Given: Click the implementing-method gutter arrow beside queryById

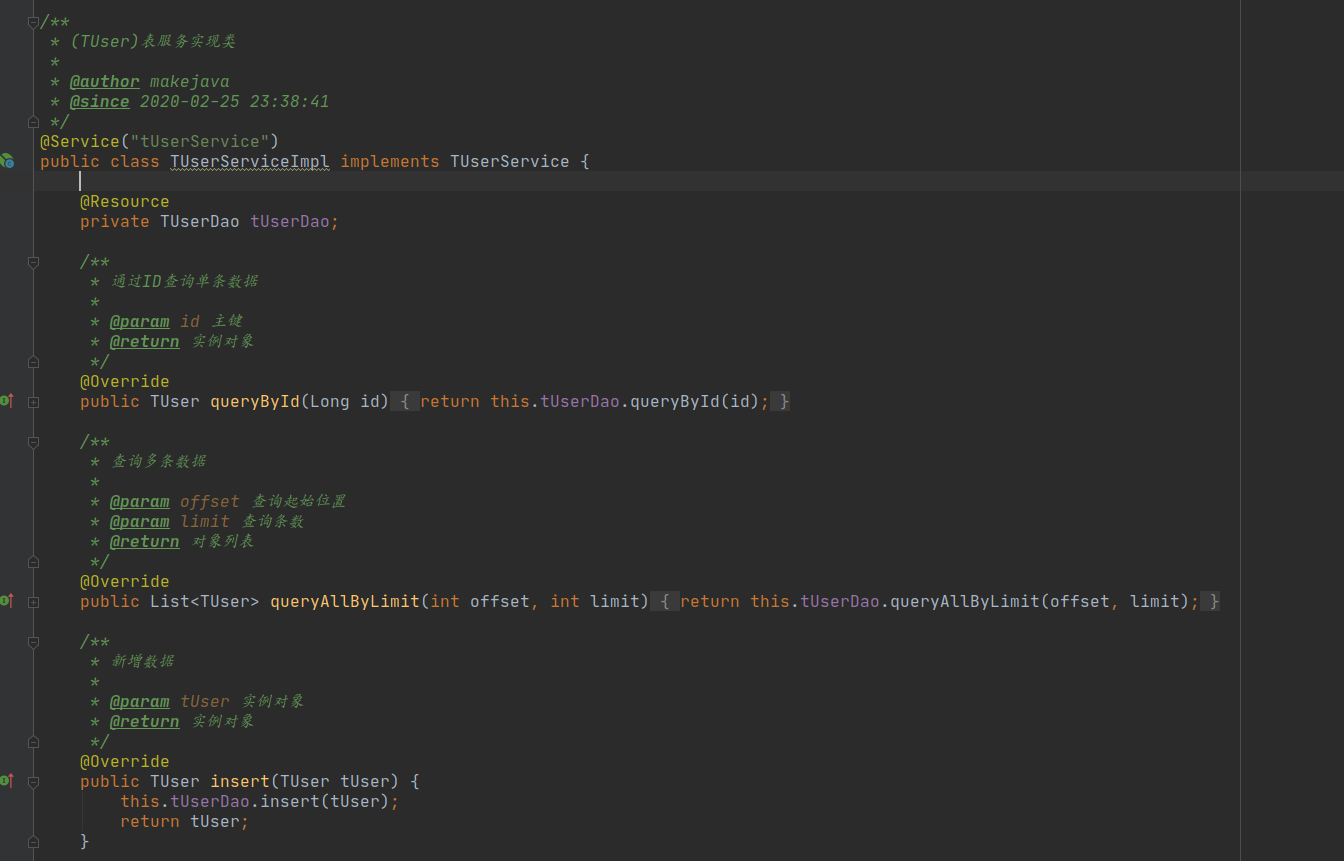Looking at the screenshot, I should pyautogui.click(x=6, y=400).
